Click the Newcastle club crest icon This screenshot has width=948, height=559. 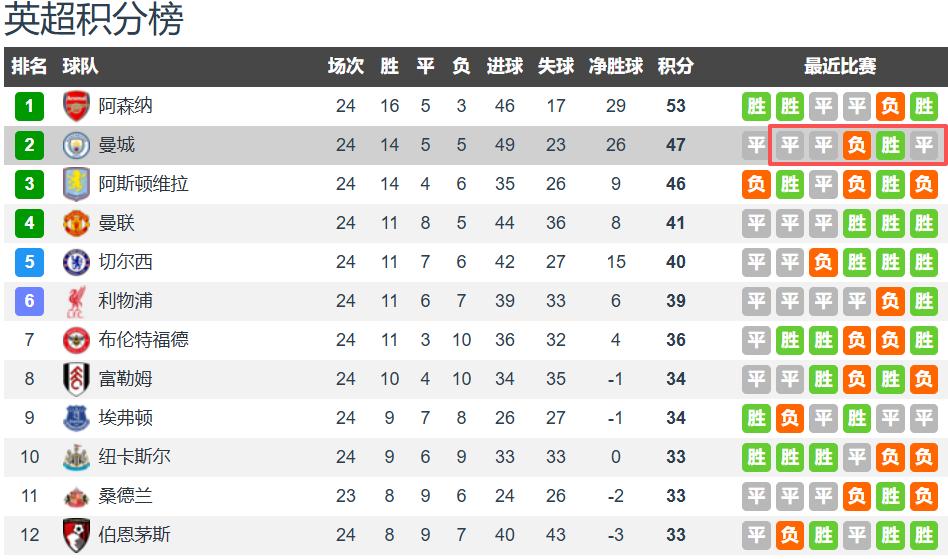pos(76,457)
